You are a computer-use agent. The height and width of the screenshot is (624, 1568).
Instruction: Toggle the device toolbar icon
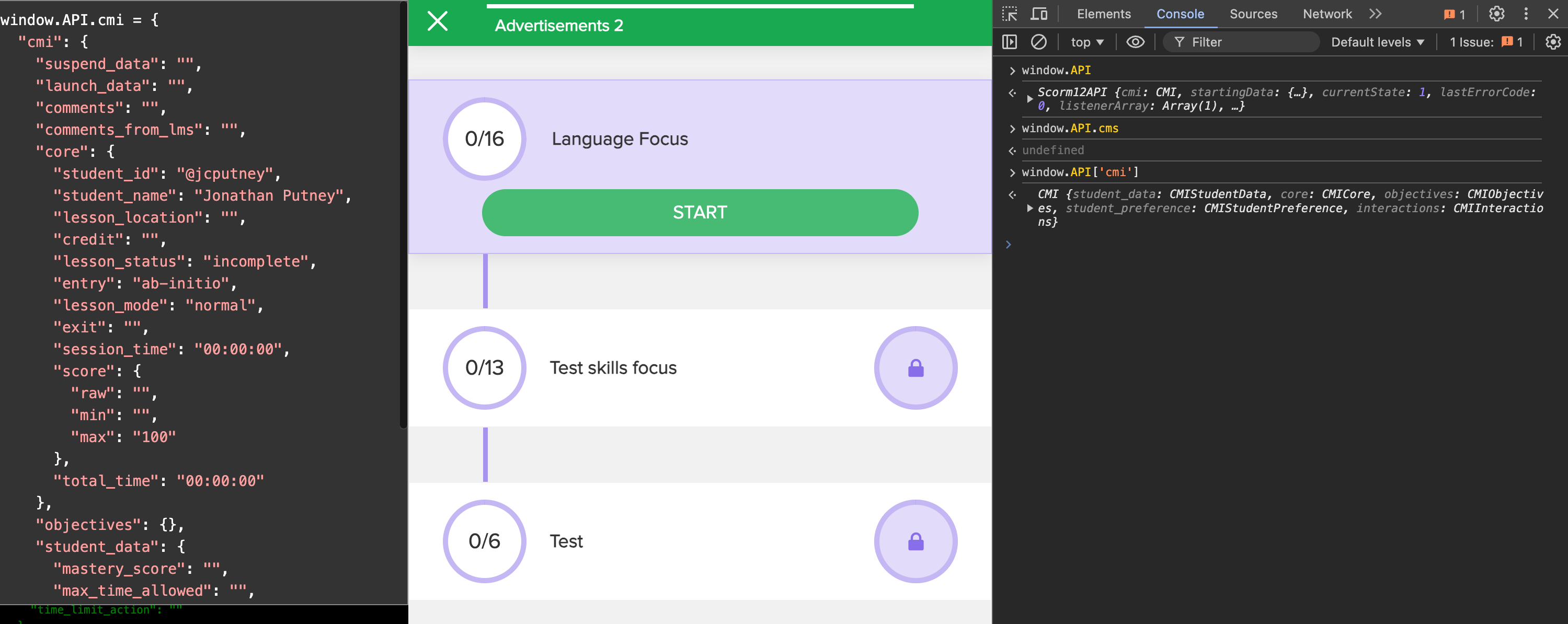coord(1039,14)
